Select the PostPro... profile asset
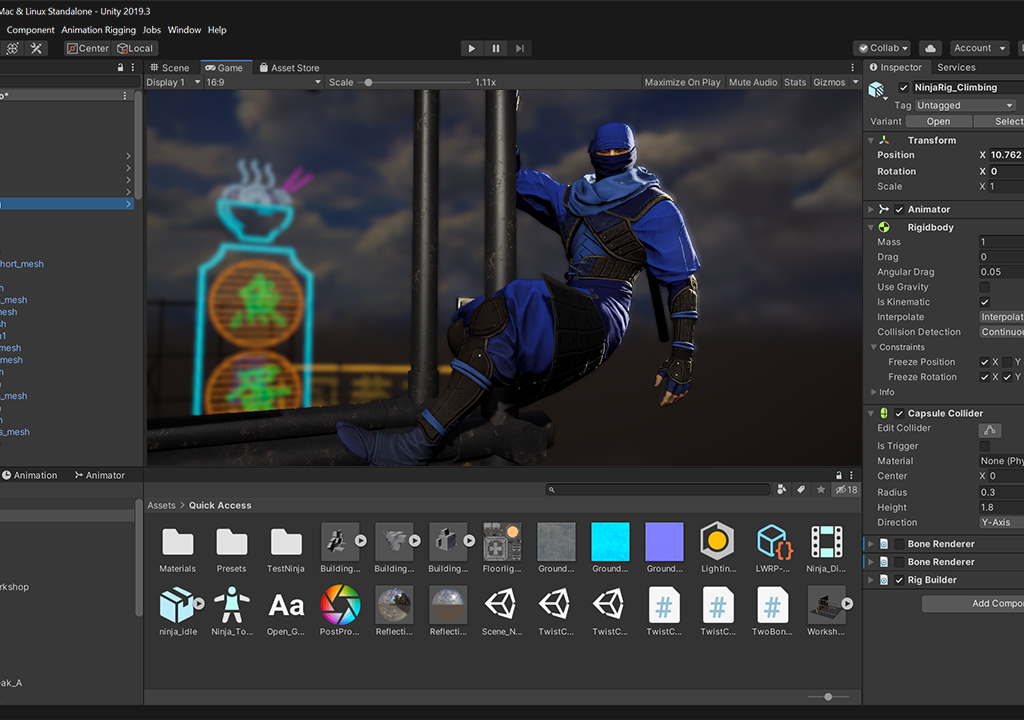This screenshot has height=720, width=1024. coord(340,612)
